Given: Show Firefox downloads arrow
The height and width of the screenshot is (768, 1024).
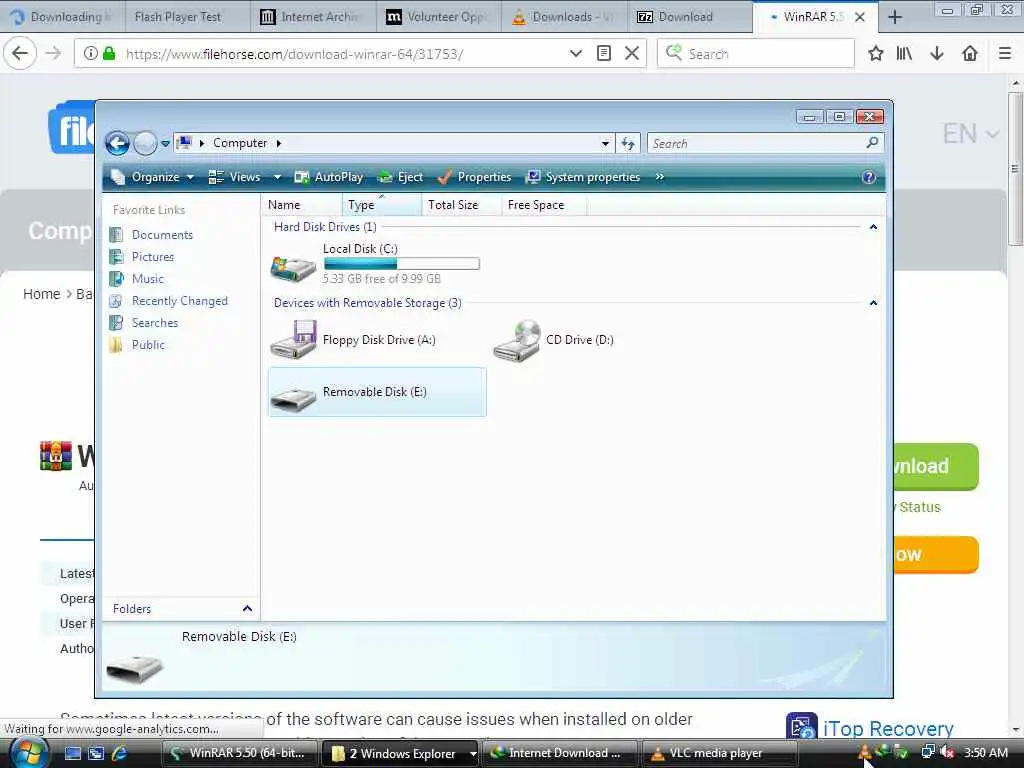Looking at the screenshot, I should [936, 54].
